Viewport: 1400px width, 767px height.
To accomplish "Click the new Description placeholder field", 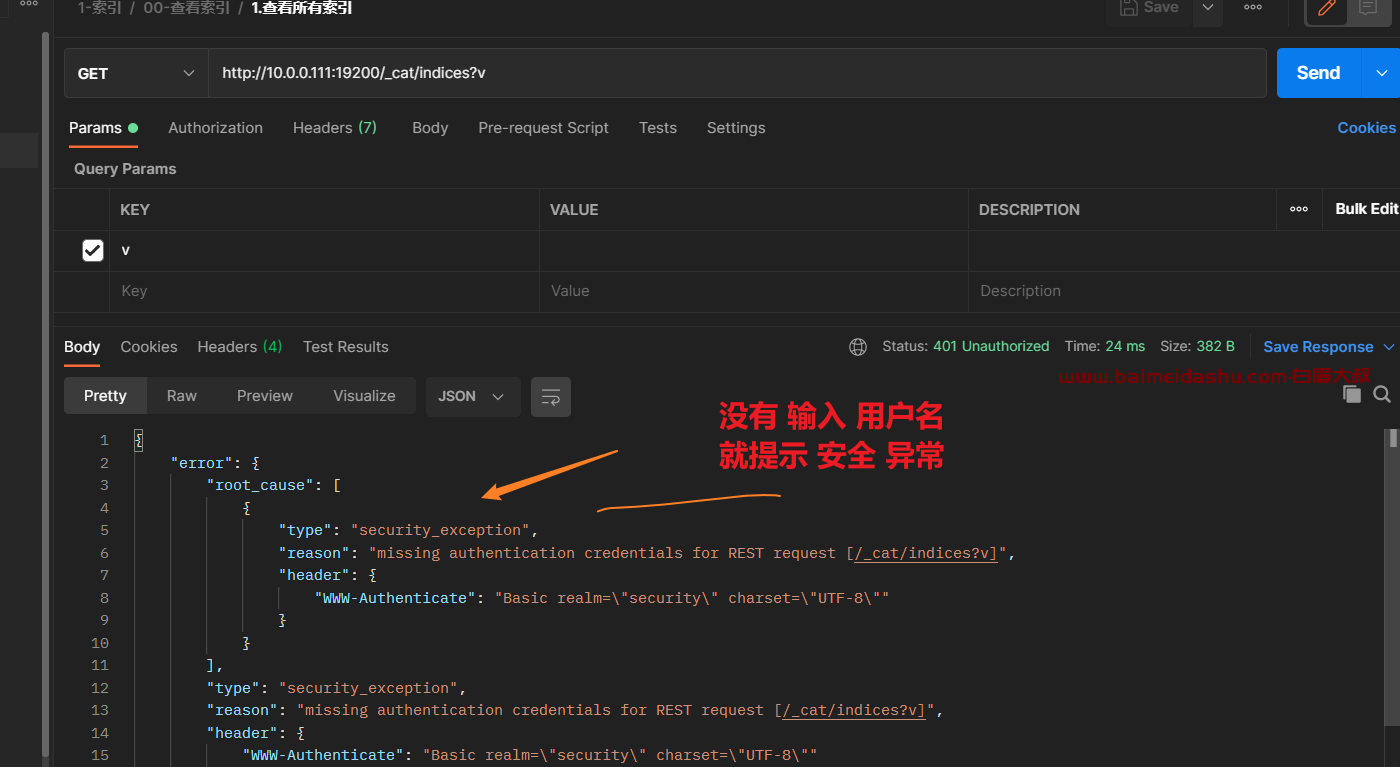I will click(1184, 291).
